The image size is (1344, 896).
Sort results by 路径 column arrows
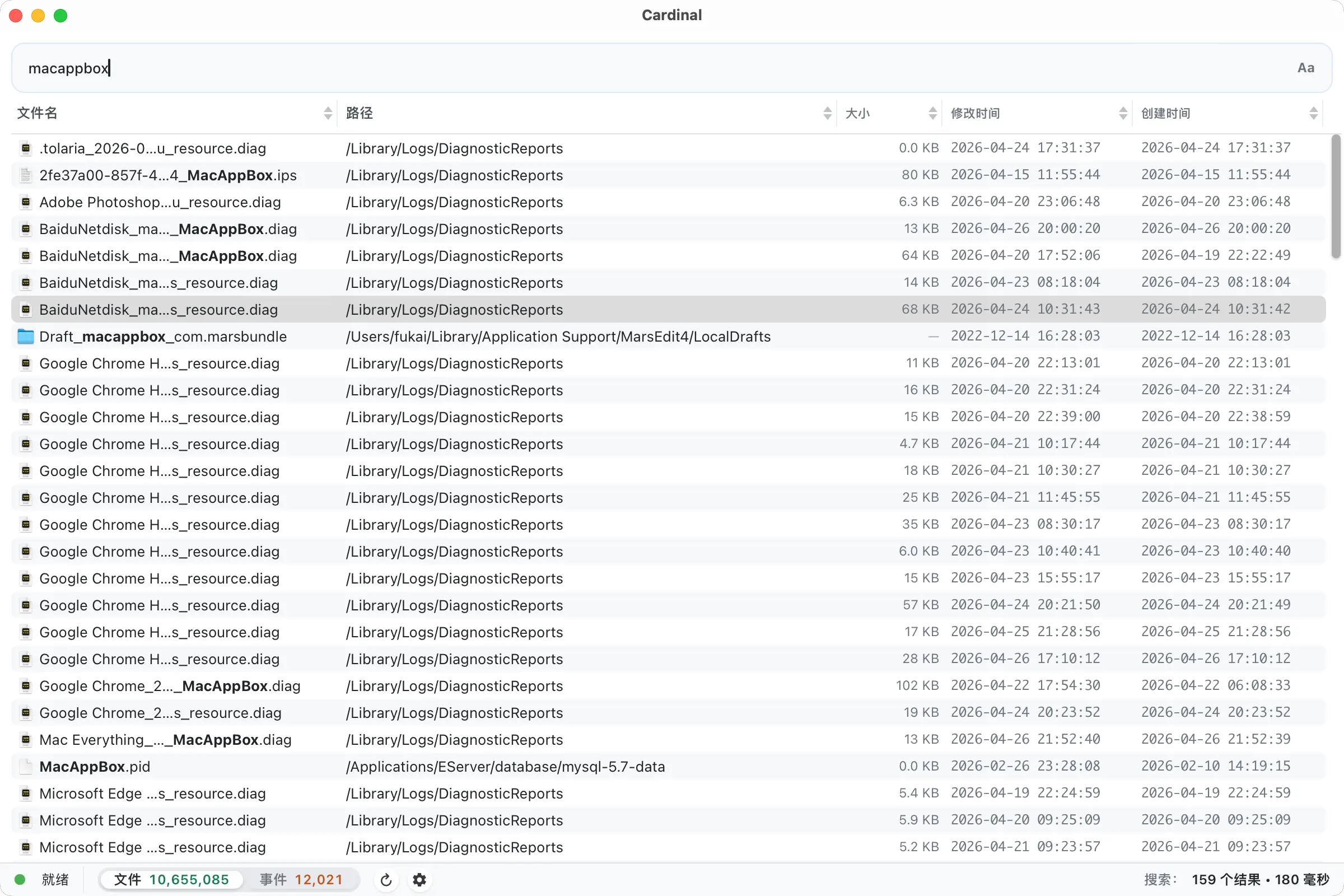(x=827, y=113)
